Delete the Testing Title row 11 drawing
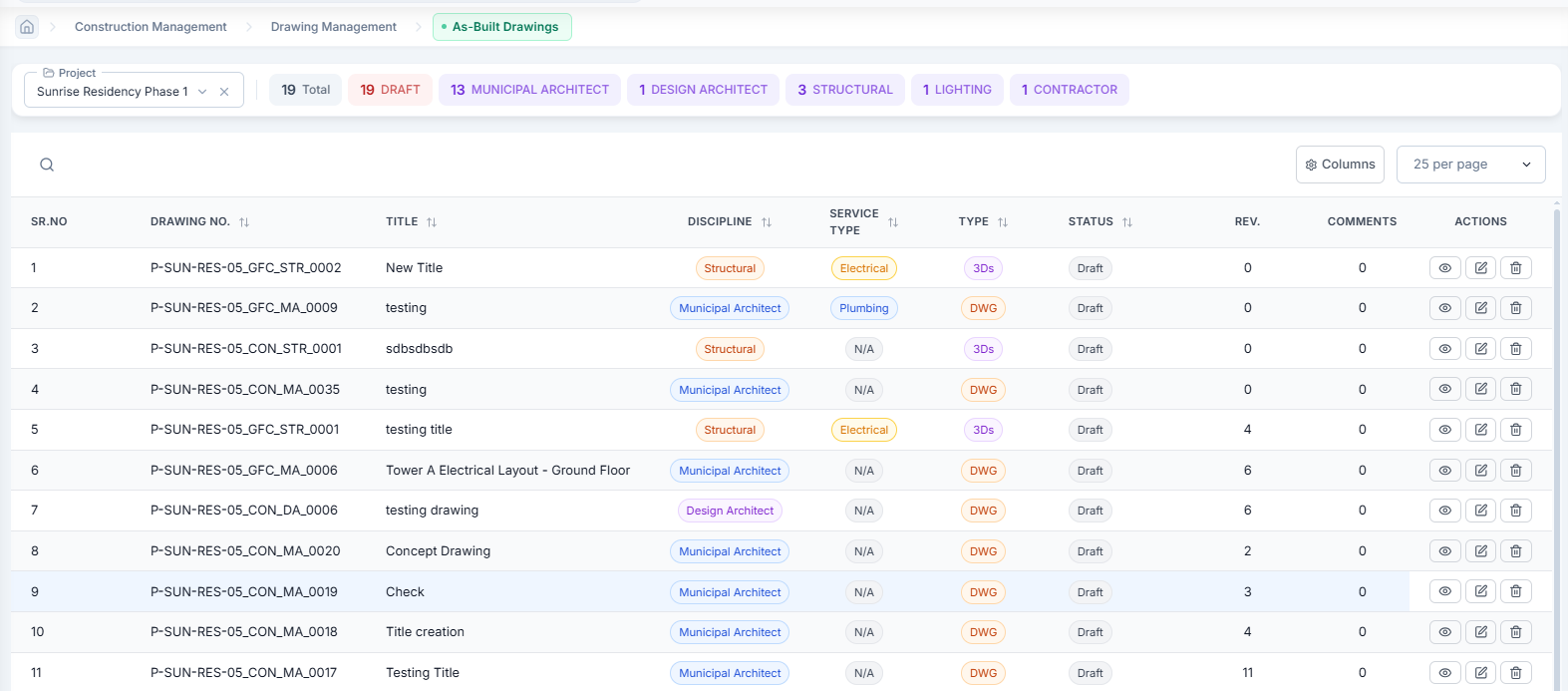 [1516, 673]
